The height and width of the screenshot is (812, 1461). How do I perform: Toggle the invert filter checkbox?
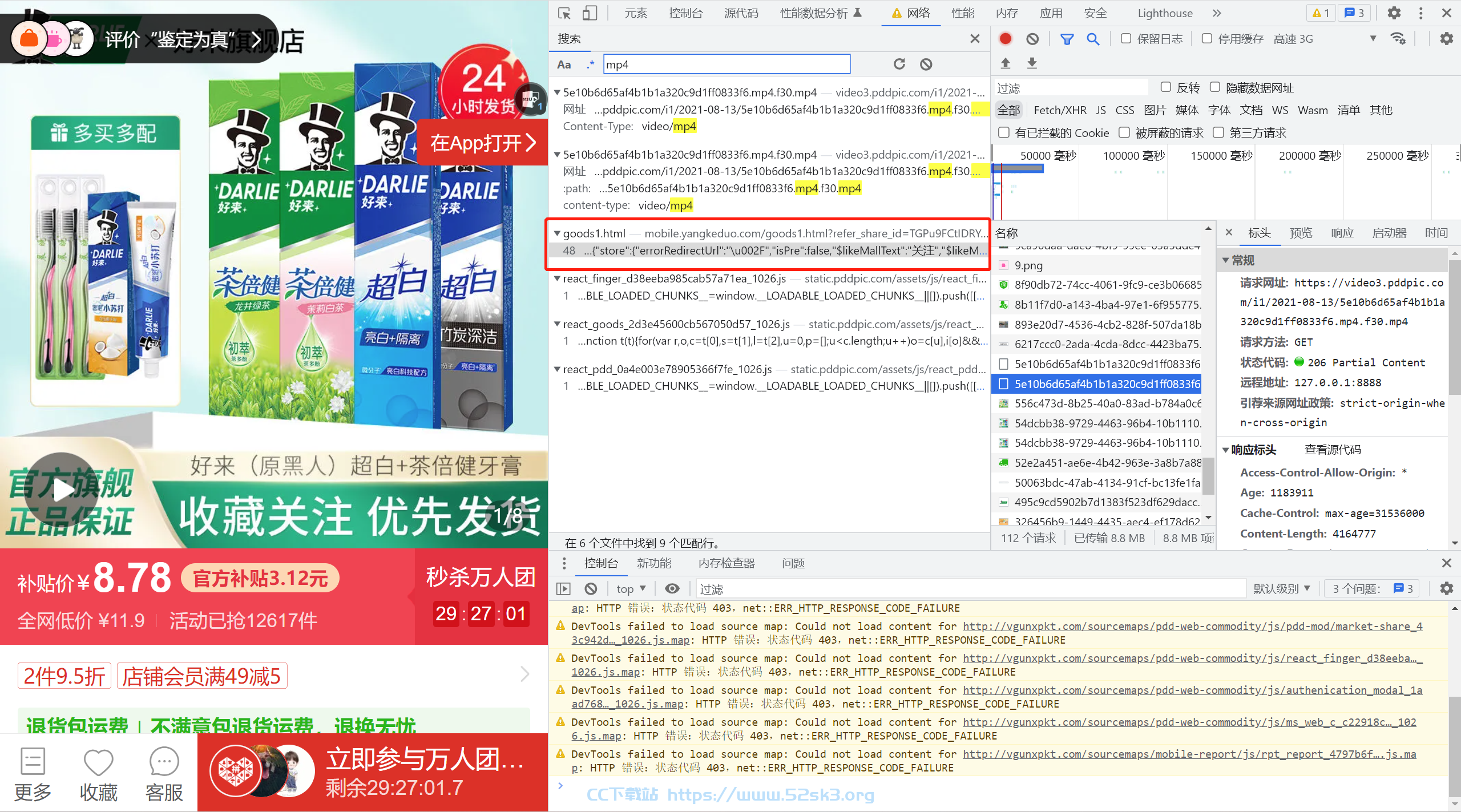1166,87
